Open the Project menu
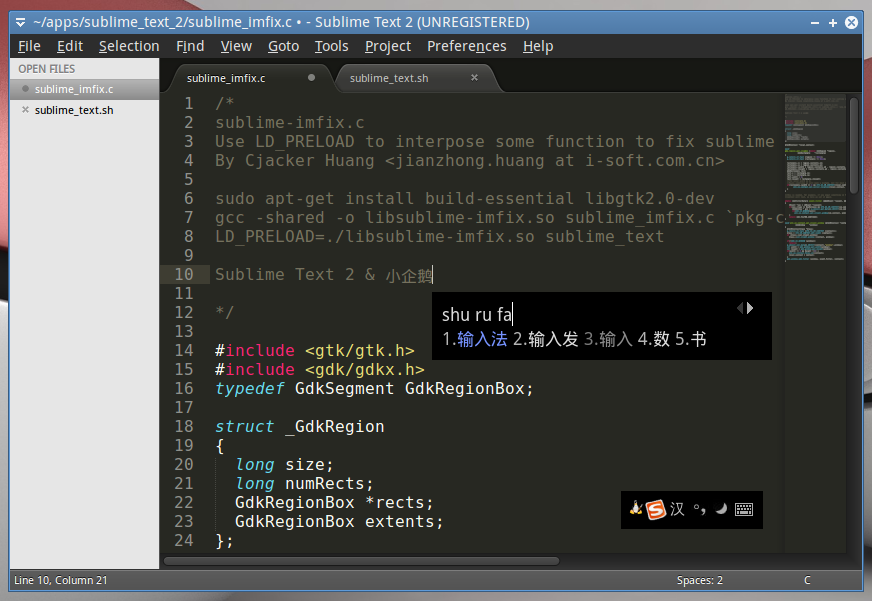The width and height of the screenshot is (872, 601). [388, 46]
